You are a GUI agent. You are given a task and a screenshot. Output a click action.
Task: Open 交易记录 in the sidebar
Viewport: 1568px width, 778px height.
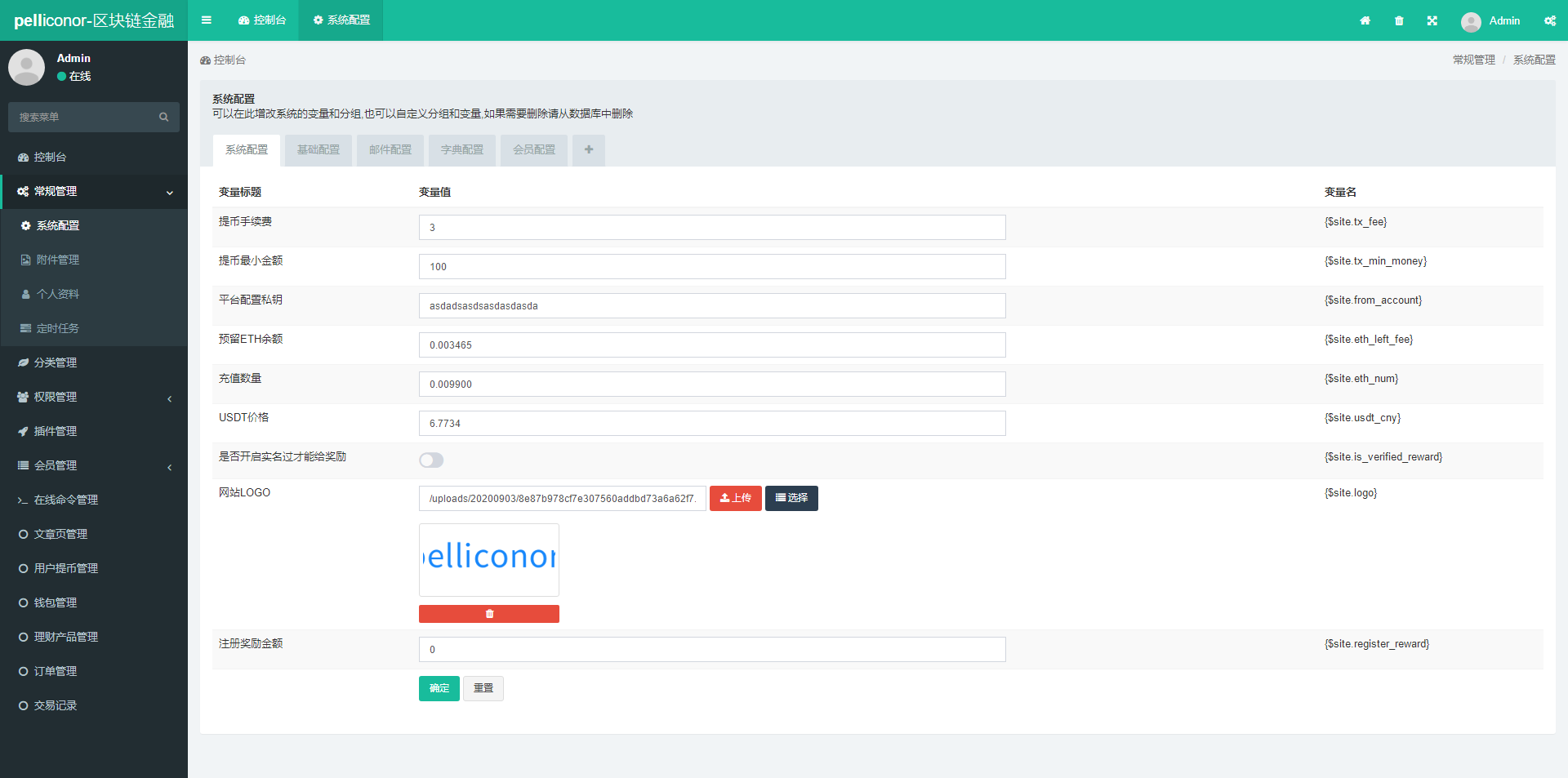(94, 705)
